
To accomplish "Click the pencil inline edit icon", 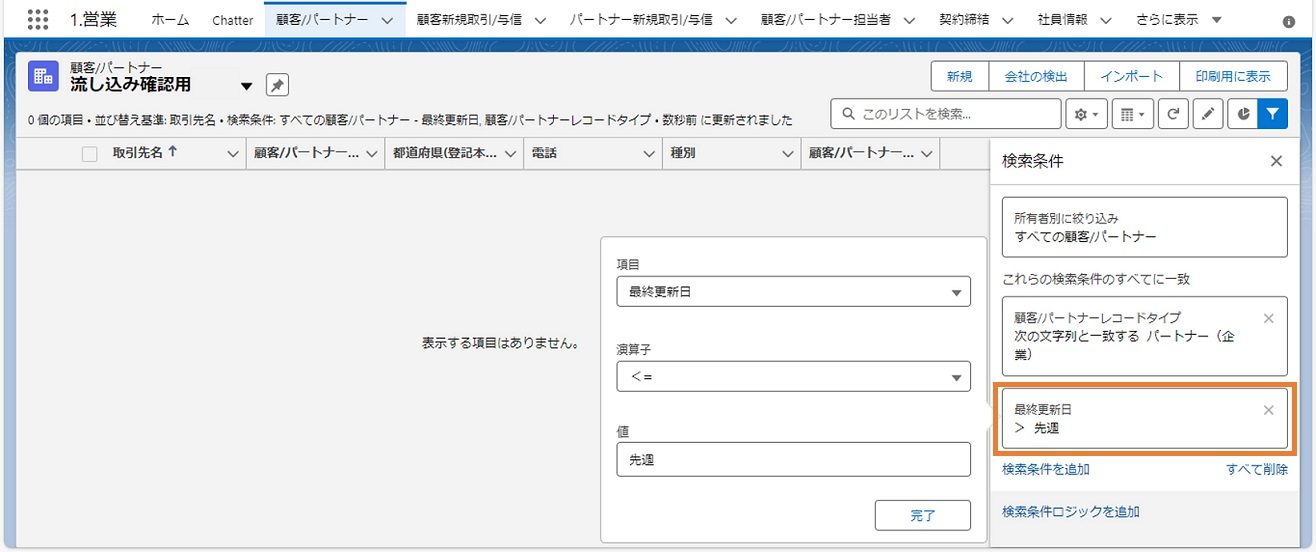I will (1208, 114).
